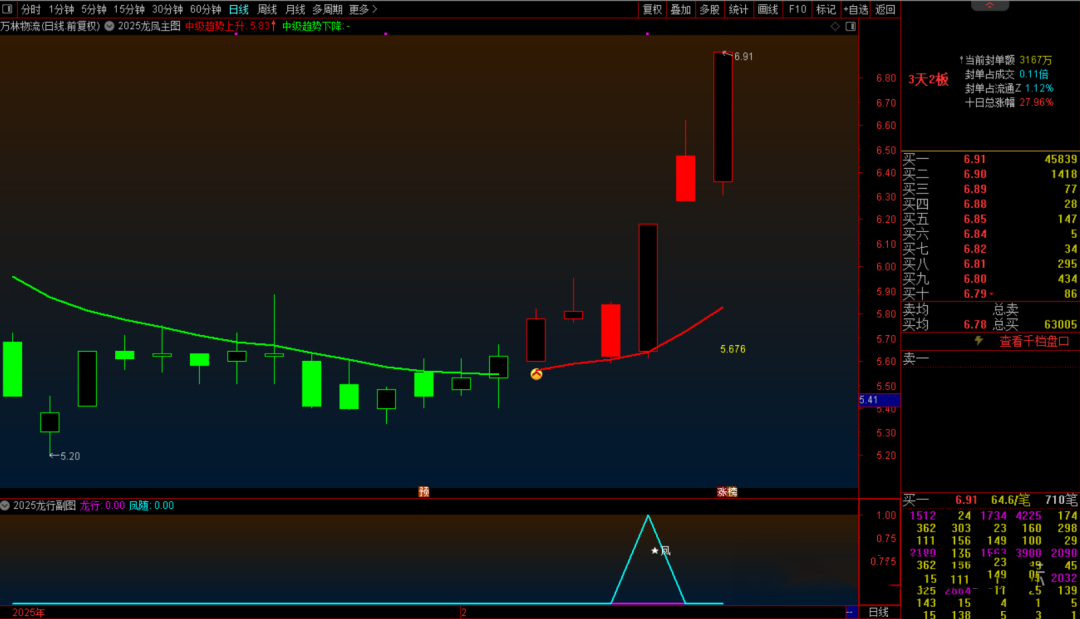Select the 60分钟 timeframe tab
The height and width of the screenshot is (619, 1080).
point(205,9)
